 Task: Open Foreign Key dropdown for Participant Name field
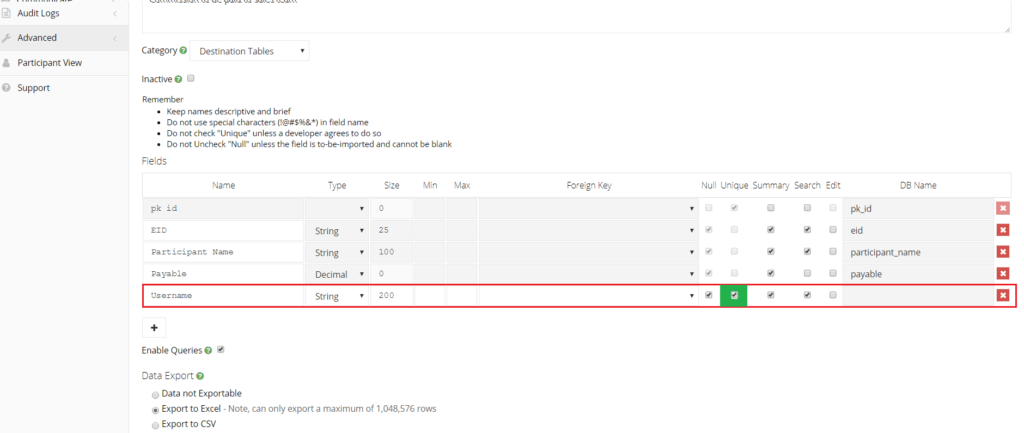[588, 252]
